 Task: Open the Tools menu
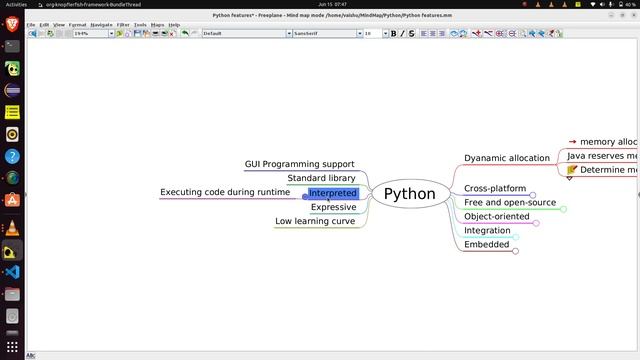click(140, 25)
